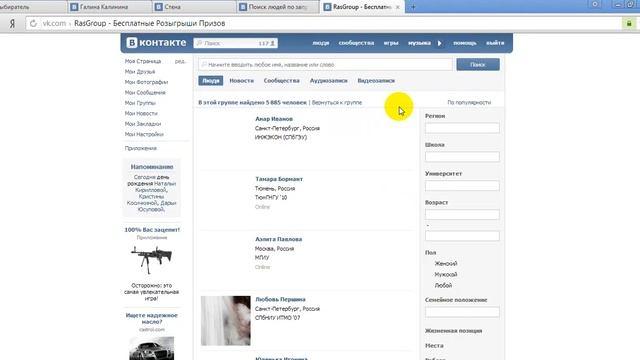Reload the page with refresh icon
The height and width of the screenshot is (360, 640).
click(x=33, y=24)
